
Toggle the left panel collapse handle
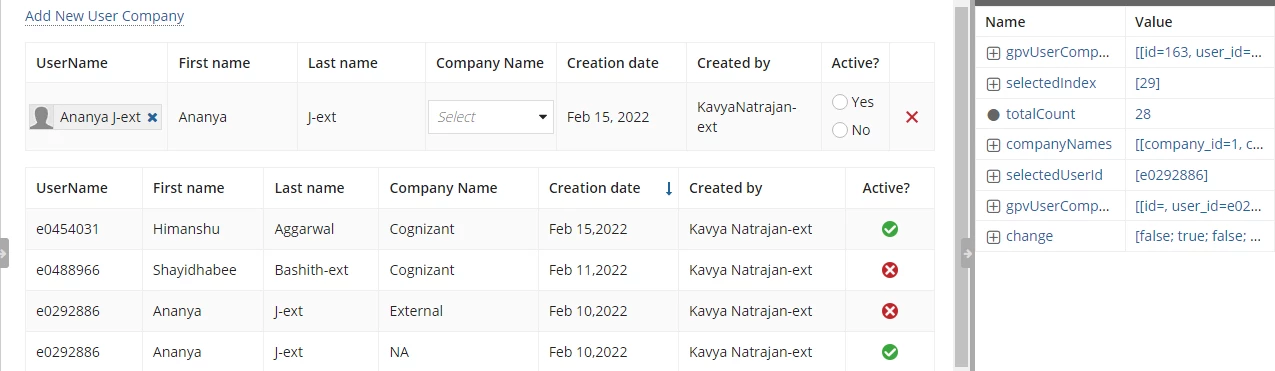4,254
